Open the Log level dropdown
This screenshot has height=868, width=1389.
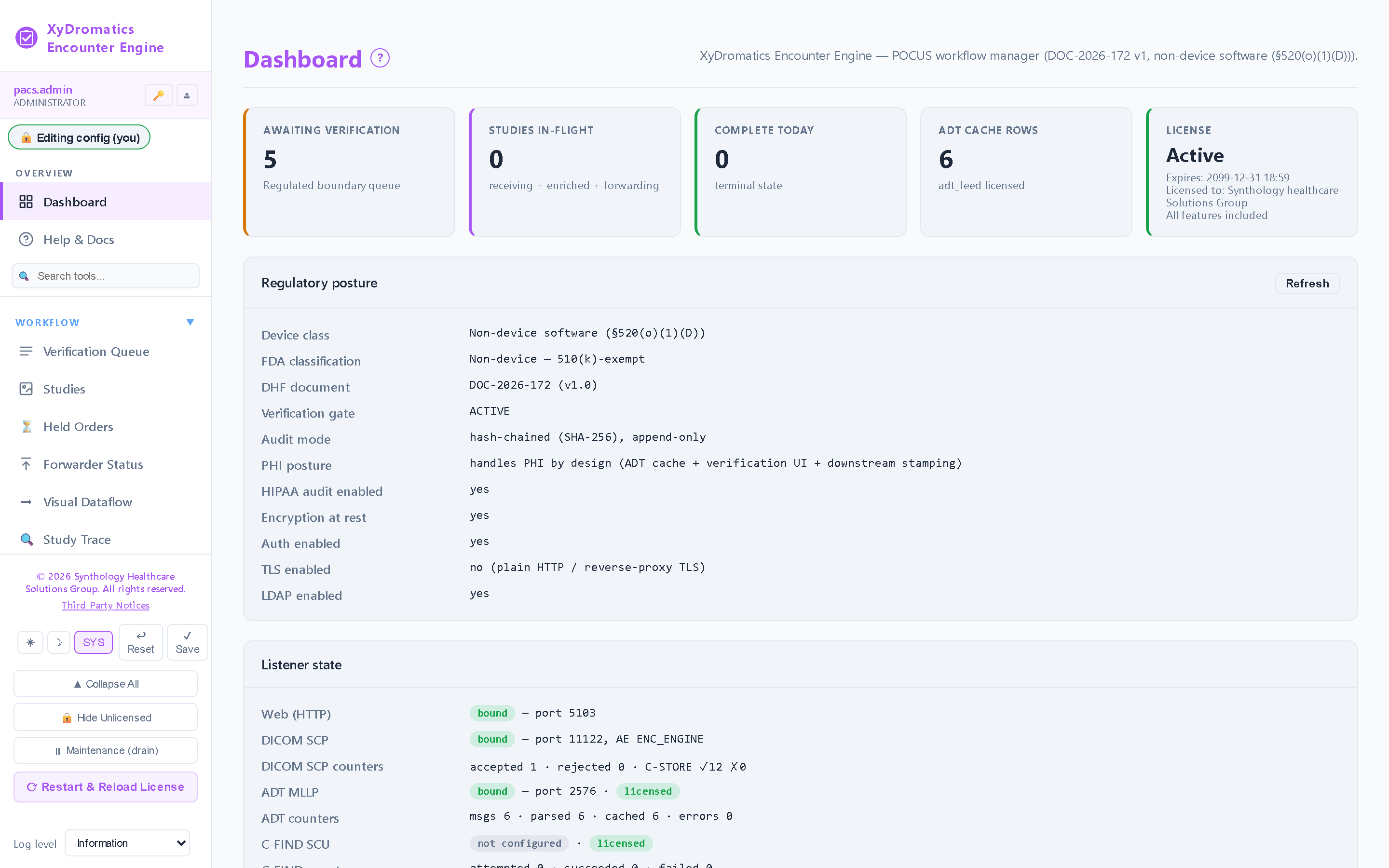click(127, 843)
